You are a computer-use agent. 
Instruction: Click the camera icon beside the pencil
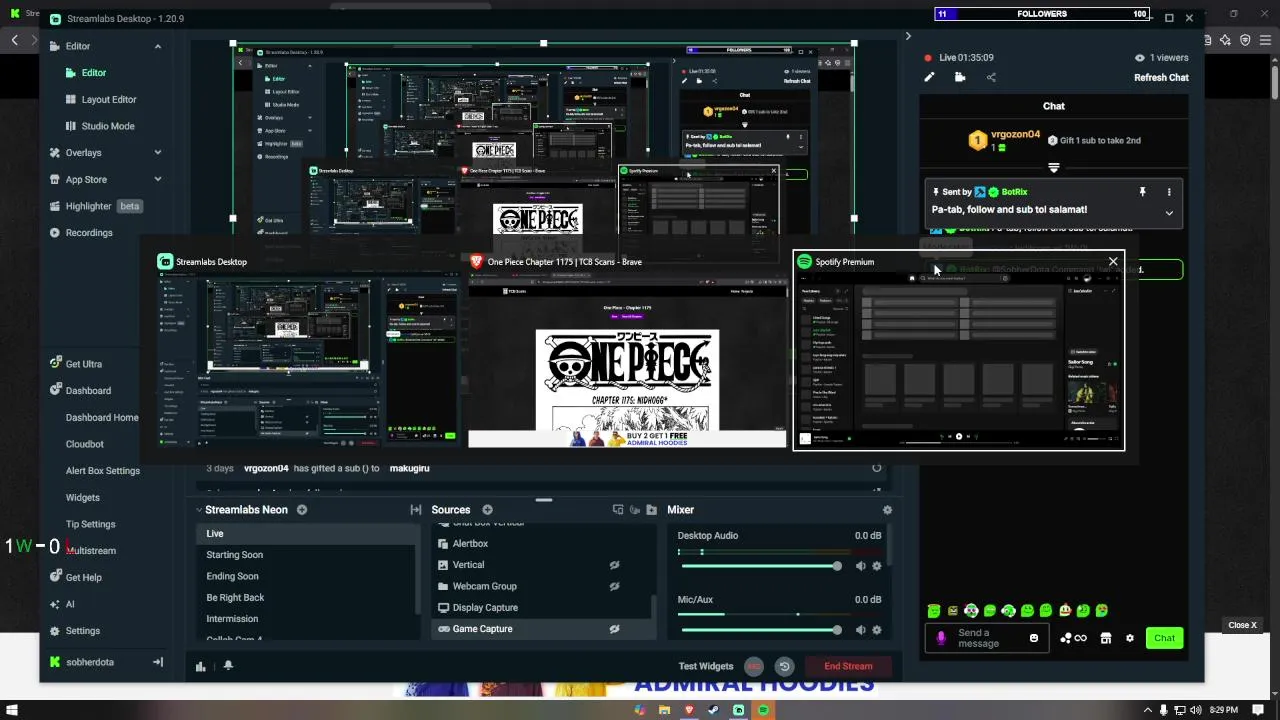960,77
